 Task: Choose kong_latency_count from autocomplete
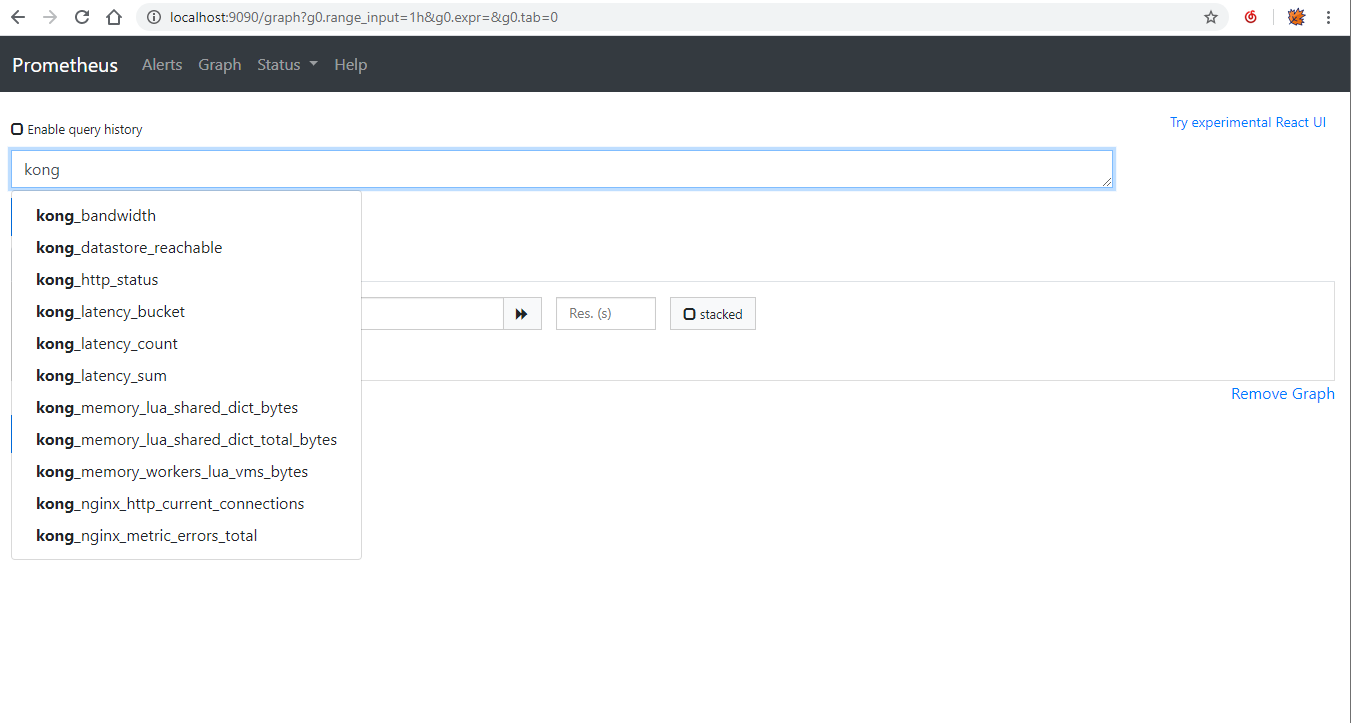186,344
